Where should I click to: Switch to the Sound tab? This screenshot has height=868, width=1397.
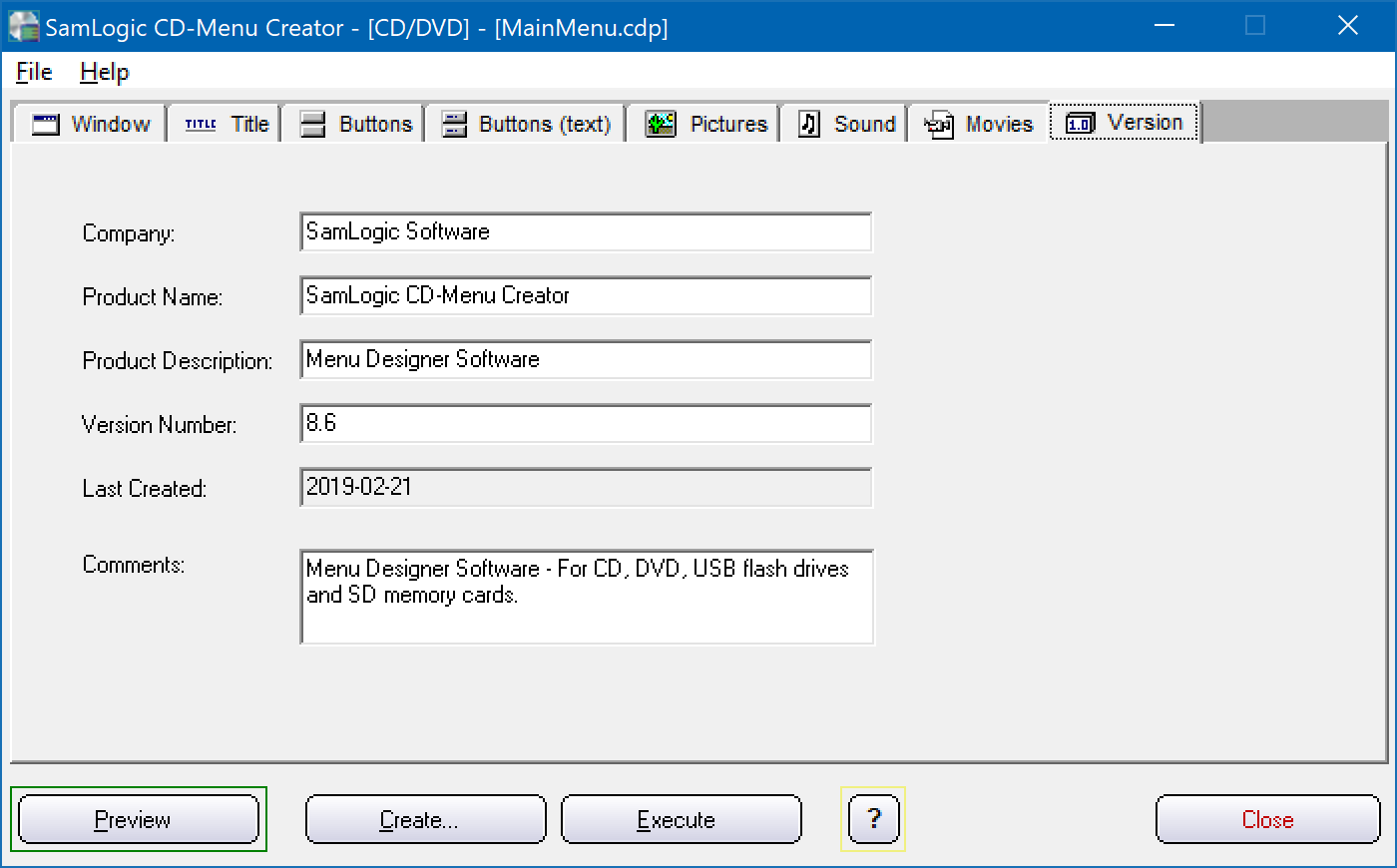pyautogui.click(x=845, y=124)
